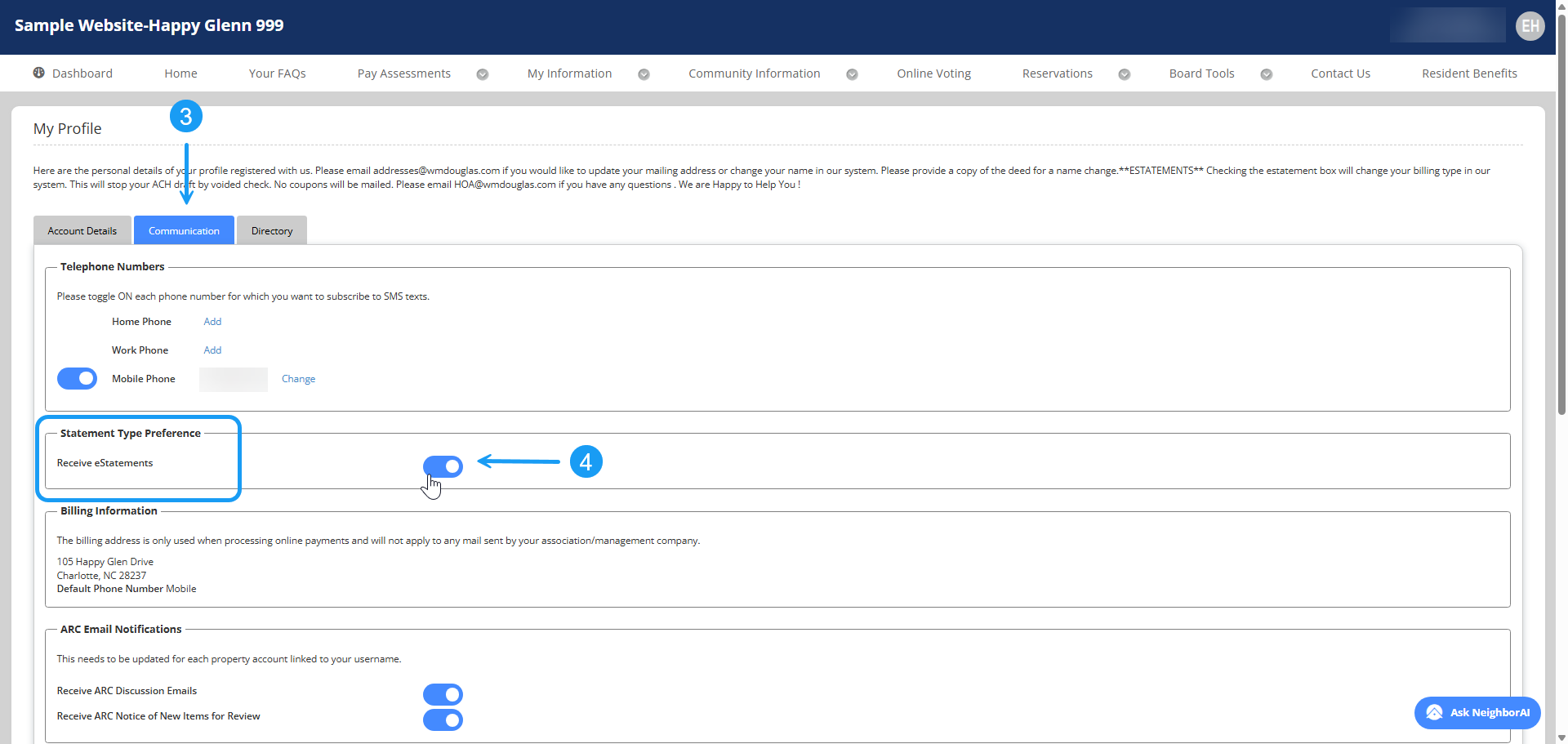Open the Online Voting menu item
The image size is (1568, 744).
(933, 74)
